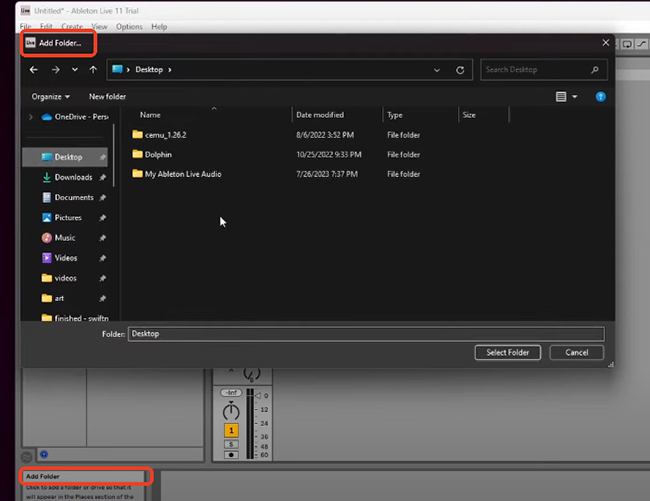The width and height of the screenshot is (650, 501).
Task: Select the cemu_1.26.2 folder
Action: click(x=165, y=135)
